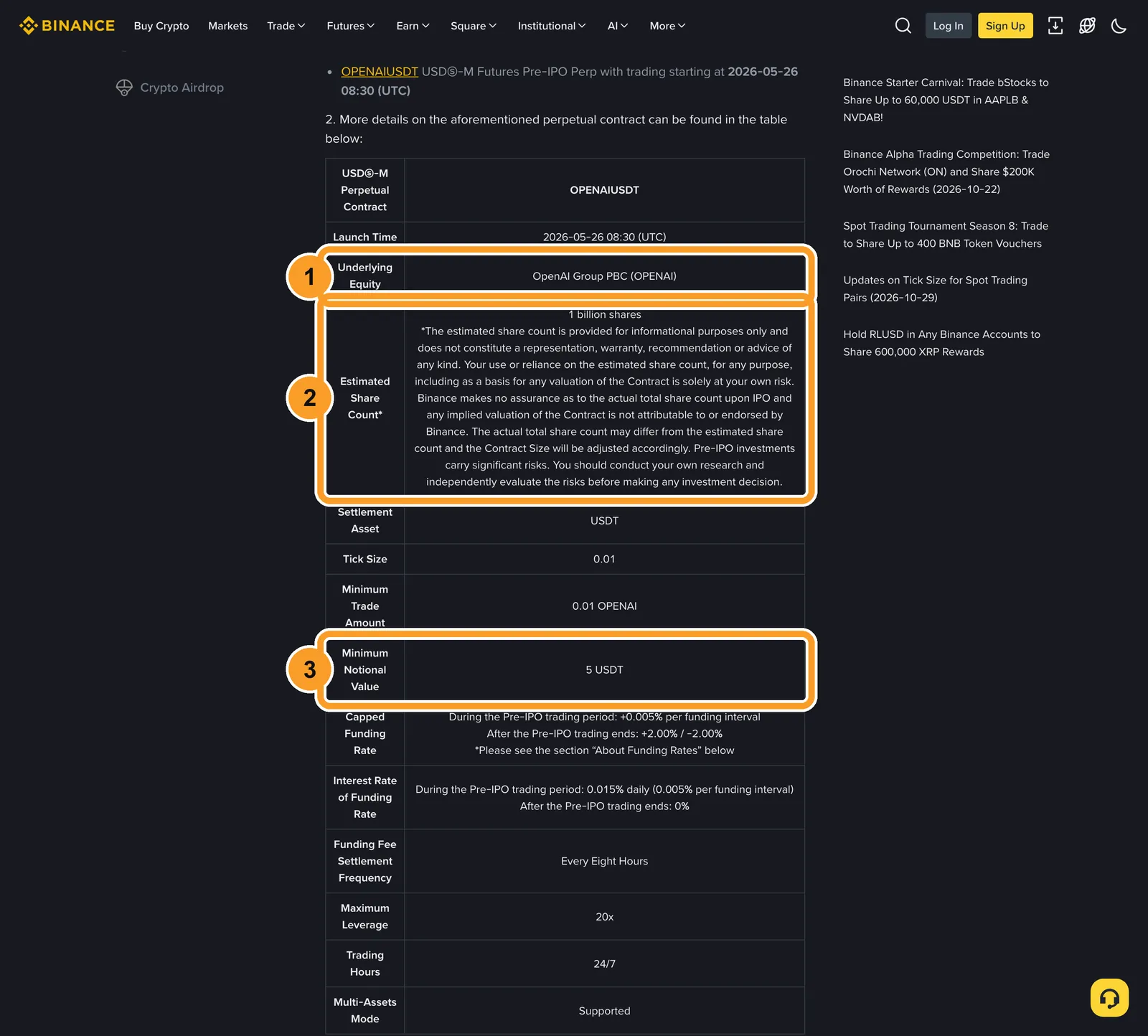
Task: Click the Crypto Airdrop parachute icon
Action: [x=124, y=88]
